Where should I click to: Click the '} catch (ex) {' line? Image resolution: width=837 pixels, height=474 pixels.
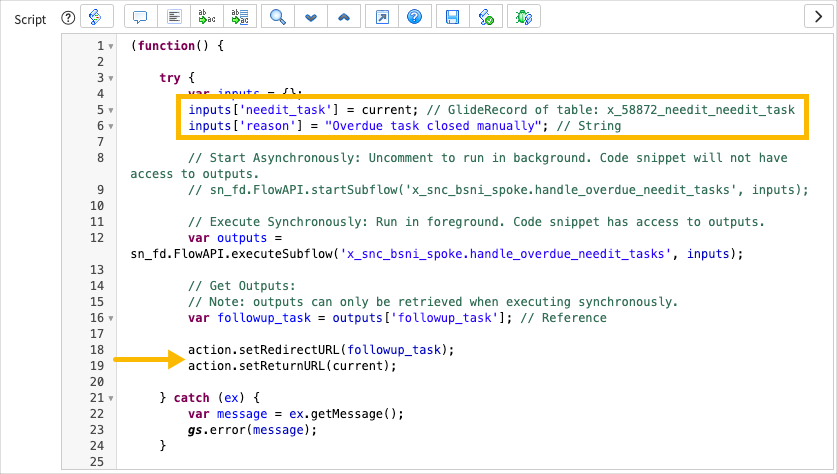(x=209, y=398)
